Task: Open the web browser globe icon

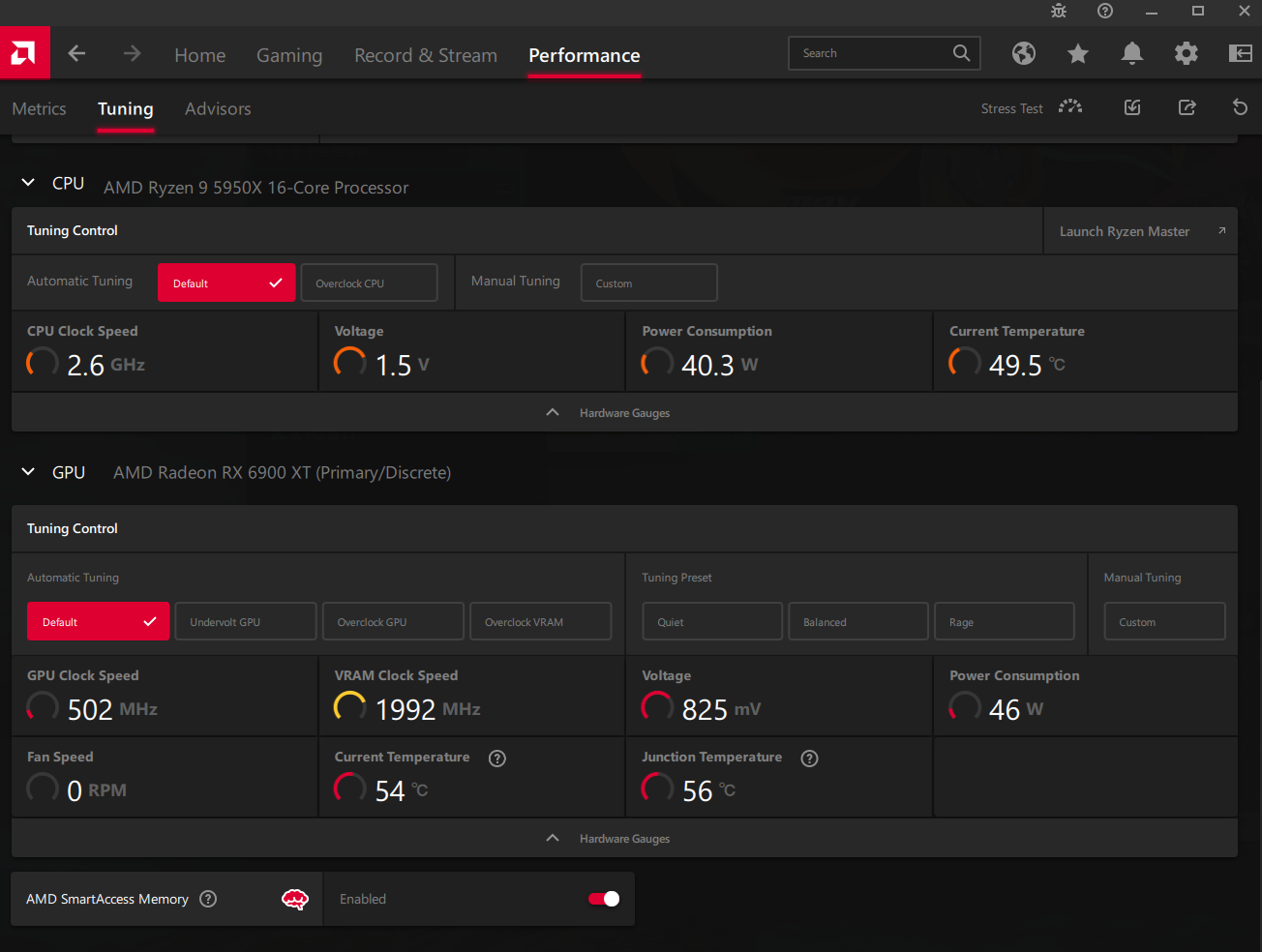Action: coord(1024,53)
